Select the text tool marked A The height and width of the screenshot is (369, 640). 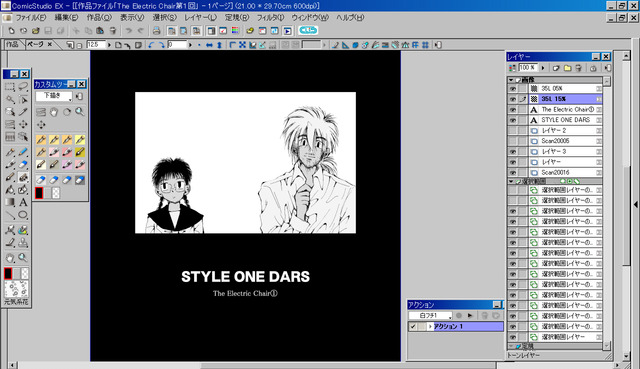(x=23, y=202)
